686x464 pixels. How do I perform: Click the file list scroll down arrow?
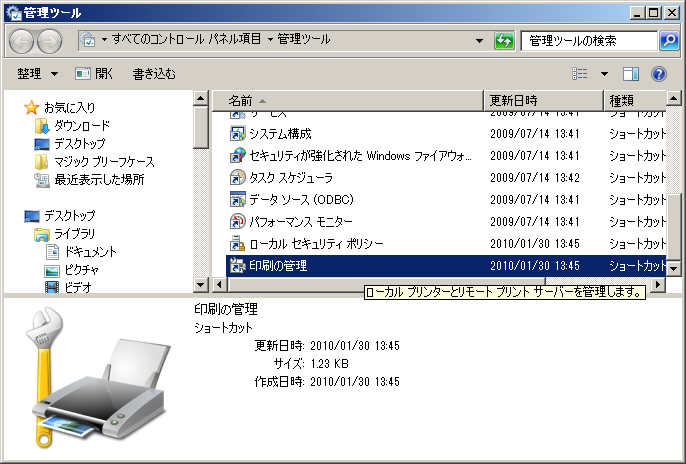click(673, 269)
